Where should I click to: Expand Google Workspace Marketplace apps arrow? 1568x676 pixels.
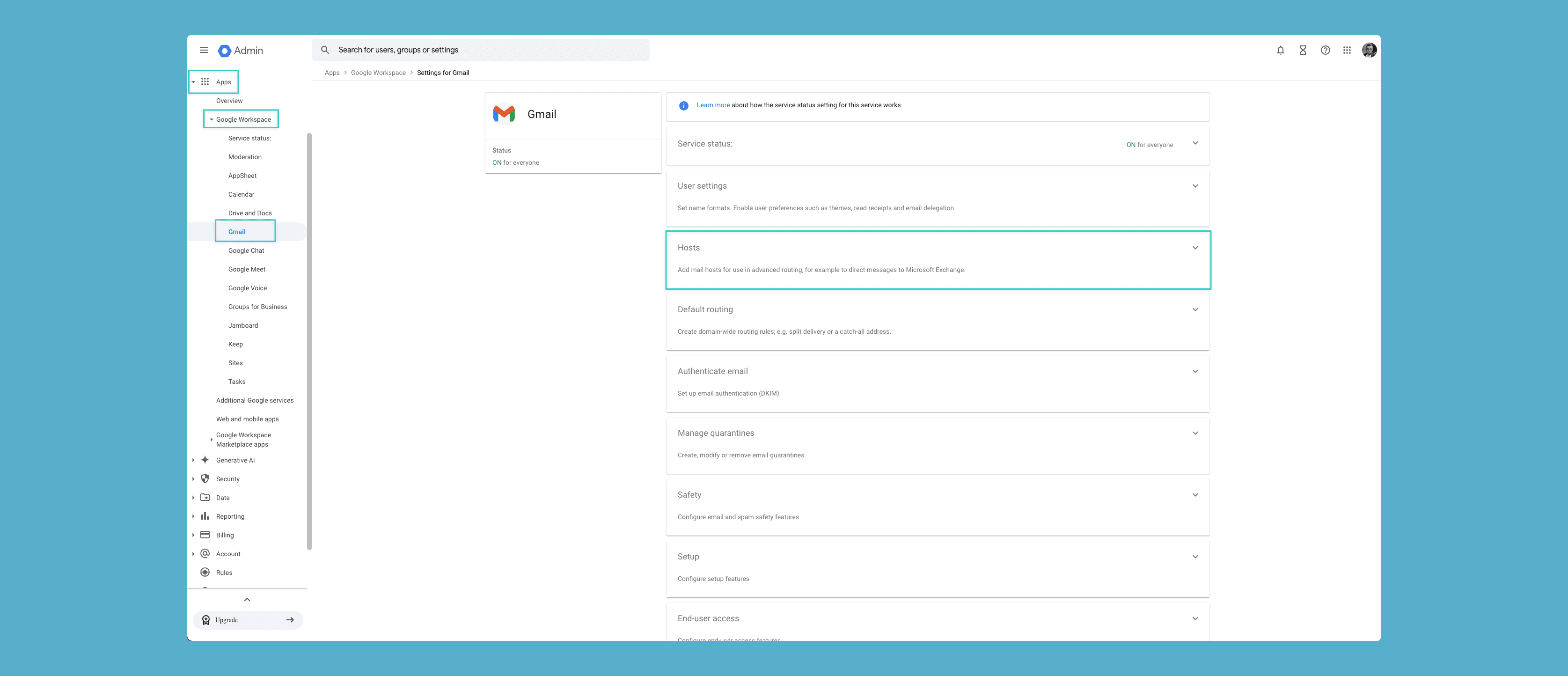coord(211,440)
